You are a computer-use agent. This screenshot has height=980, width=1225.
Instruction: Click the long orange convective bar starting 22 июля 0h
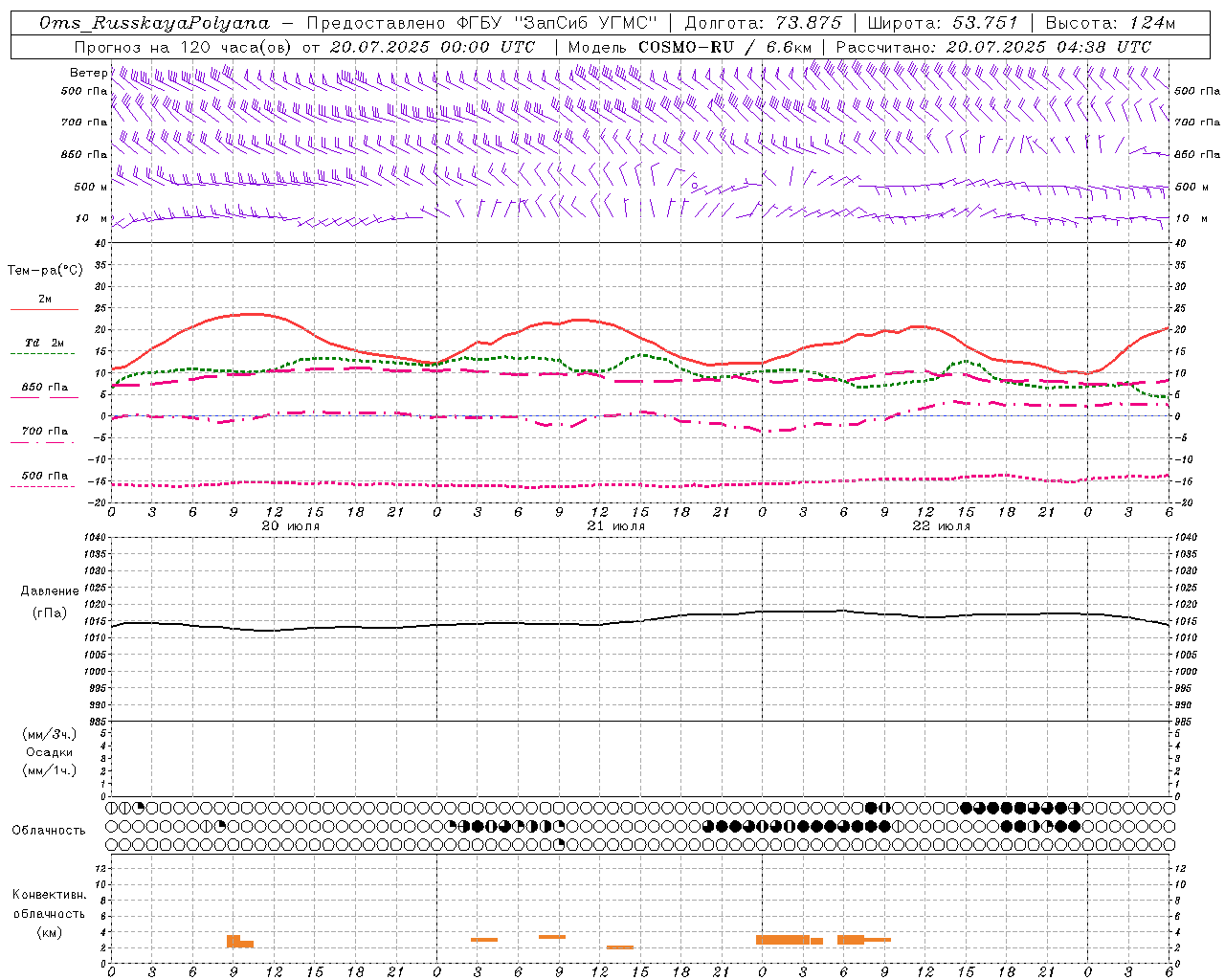[783, 940]
